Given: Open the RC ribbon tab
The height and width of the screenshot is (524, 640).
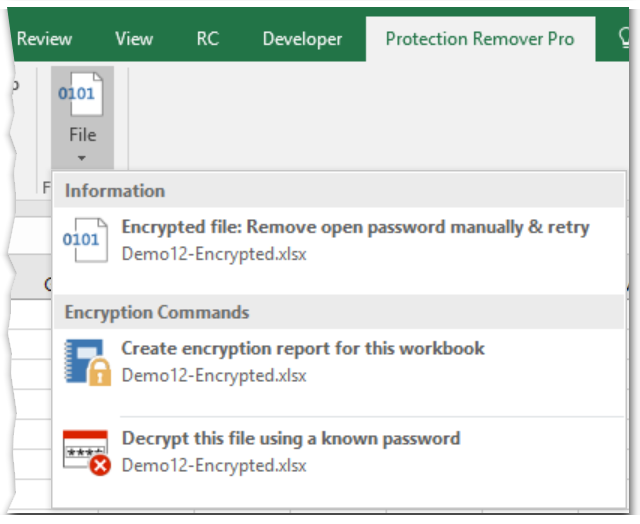Looking at the screenshot, I should coord(208,39).
